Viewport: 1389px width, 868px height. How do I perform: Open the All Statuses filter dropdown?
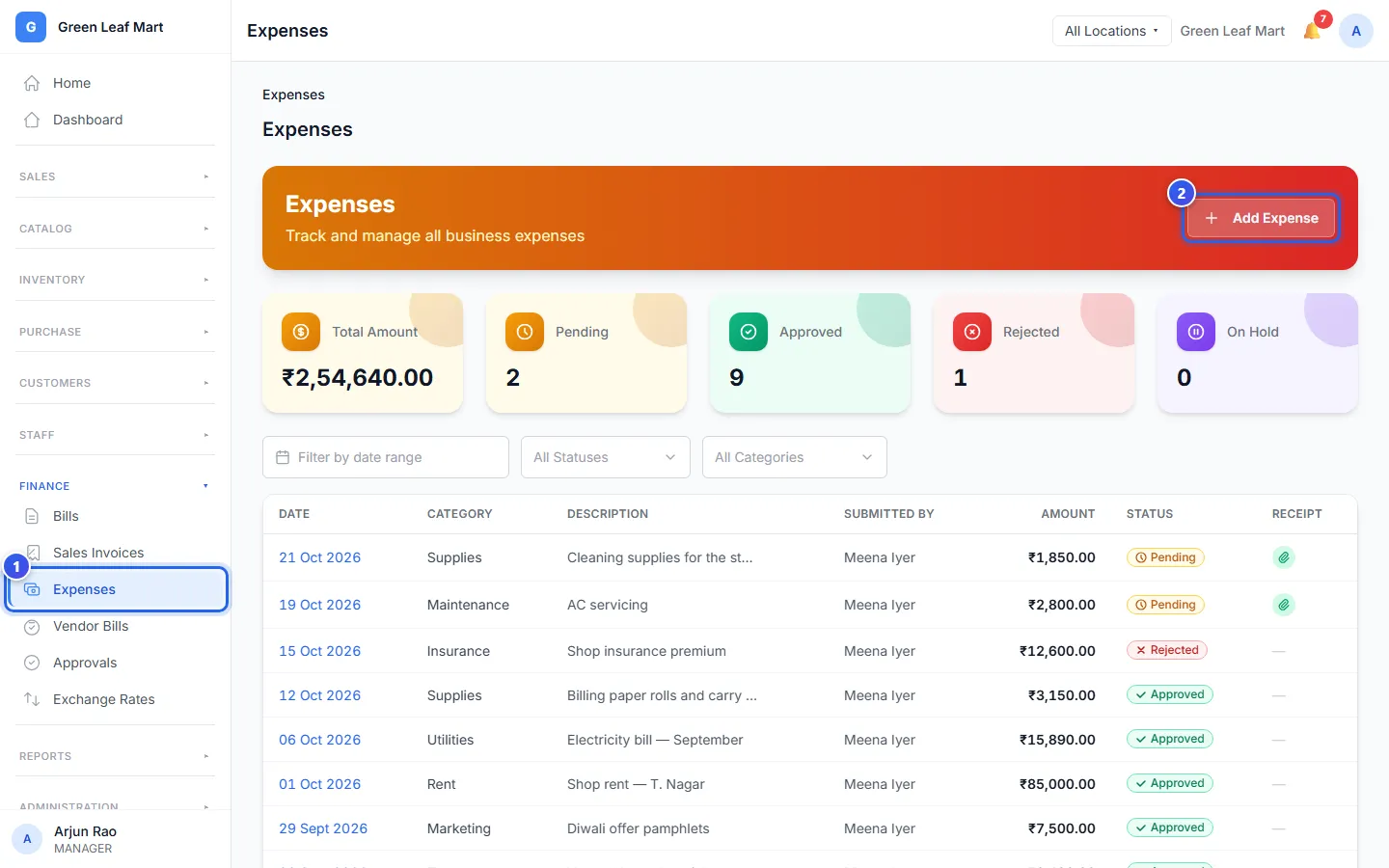pyautogui.click(x=606, y=457)
